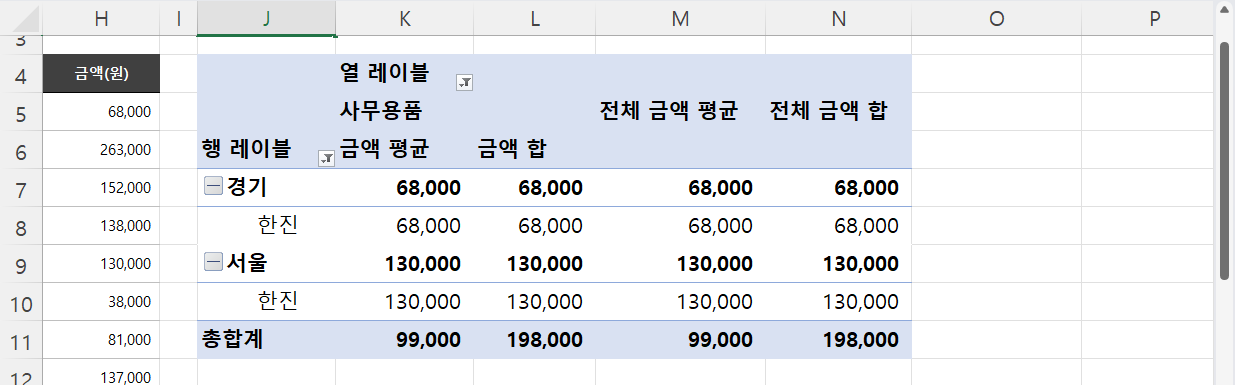This screenshot has width=1235, height=385.
Task: Select the bold 68,000 in K7
Action: pyautogui.click(x=404, y=187)
